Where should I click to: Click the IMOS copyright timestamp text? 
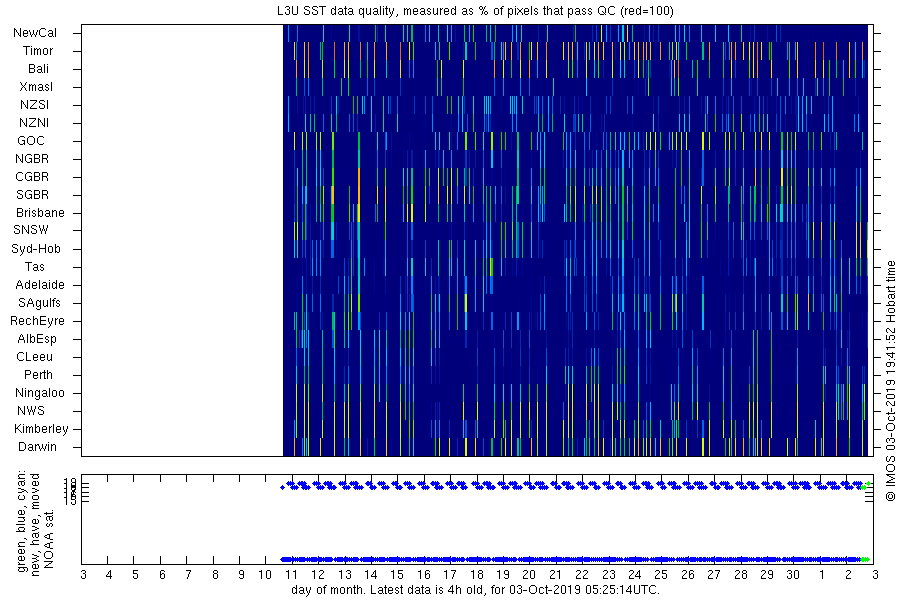[x=890, y=383]
